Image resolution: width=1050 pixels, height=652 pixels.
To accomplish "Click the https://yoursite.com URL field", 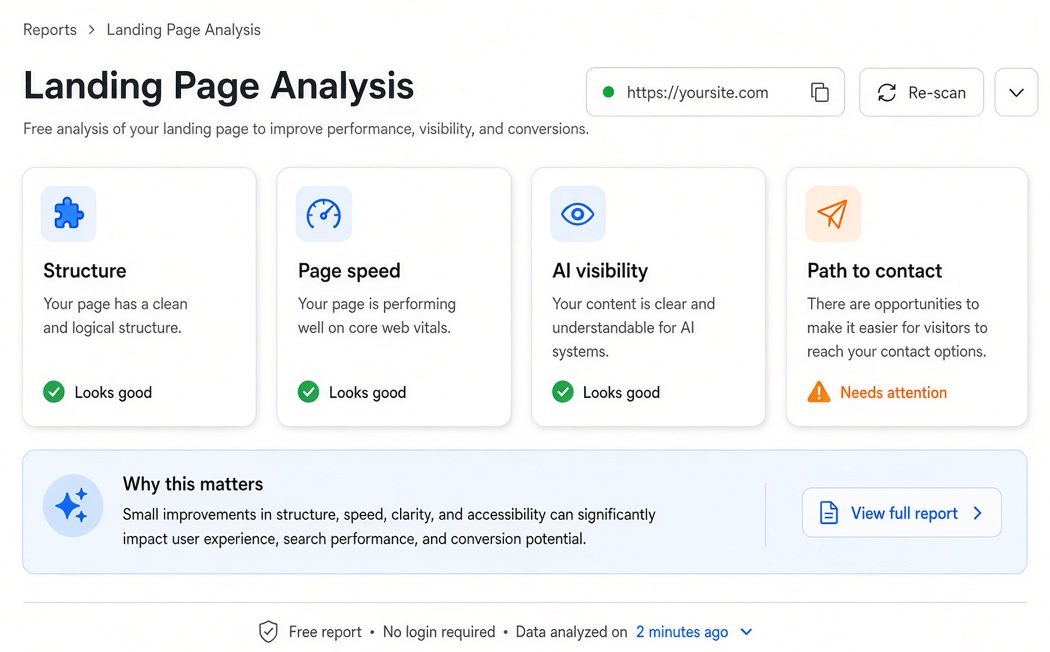I will (x=715, y=92).
